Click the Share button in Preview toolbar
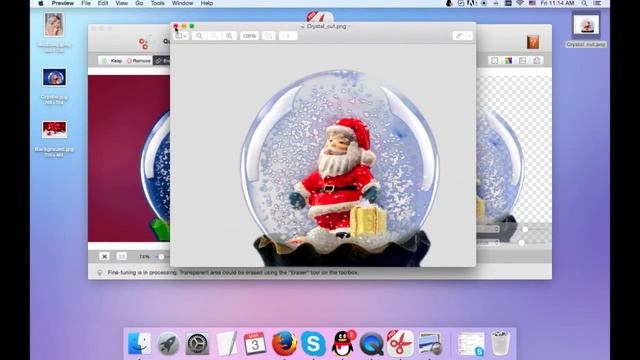The image size is (640, 360). click(x=288, y=36)
